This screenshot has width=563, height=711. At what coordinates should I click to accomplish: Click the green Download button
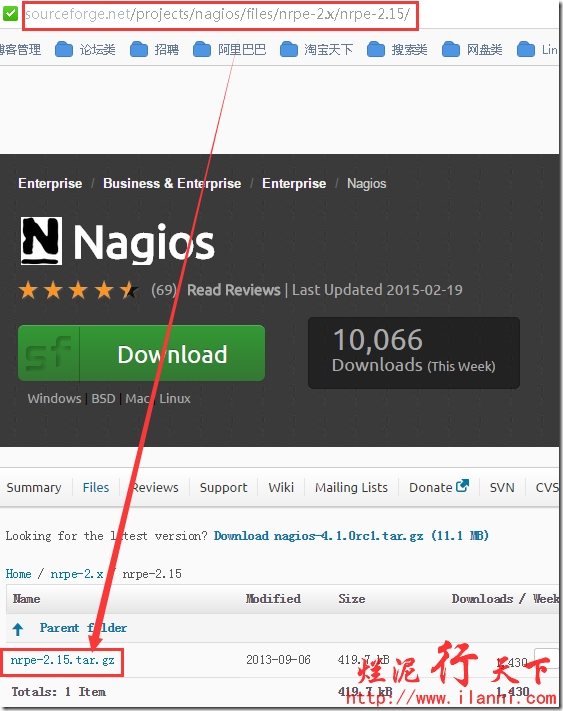coord(141,353)
